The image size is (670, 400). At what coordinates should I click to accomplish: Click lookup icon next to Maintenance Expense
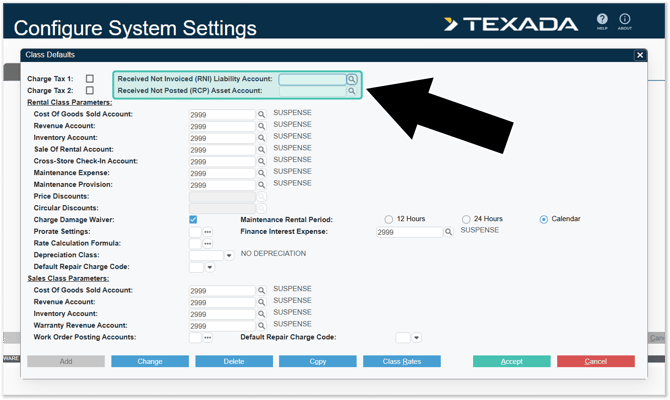click(x=262, y=173)
